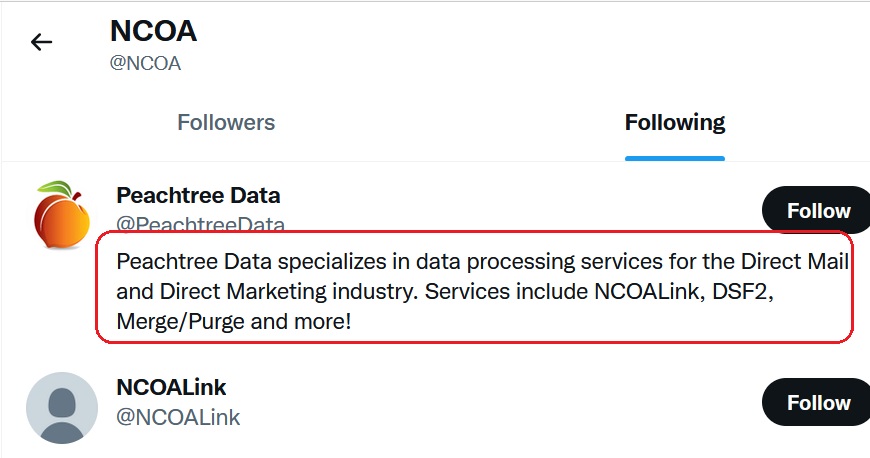Viewport: 870px width, 458px height.
Task: Visit the @NCOALink handle
Action: coord(178,417)
